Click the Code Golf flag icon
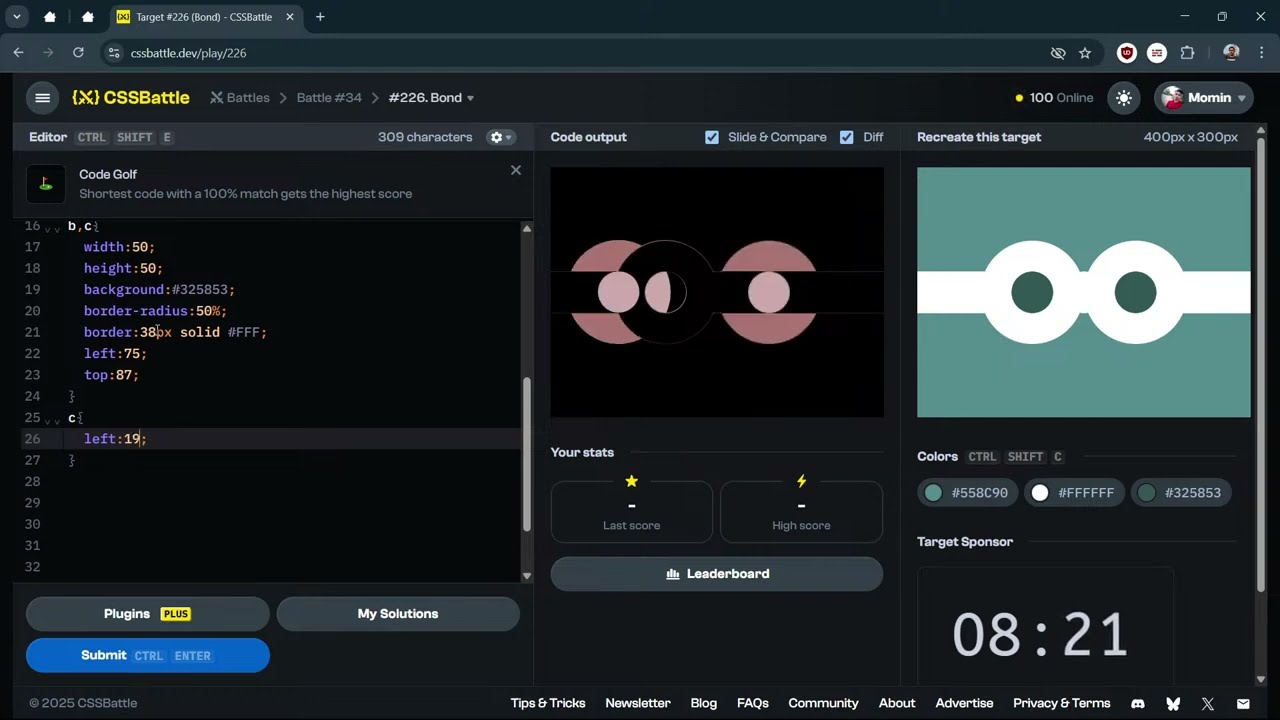Image resolution: width=1280 pixels, height=720 pixels. coord(46,184)
